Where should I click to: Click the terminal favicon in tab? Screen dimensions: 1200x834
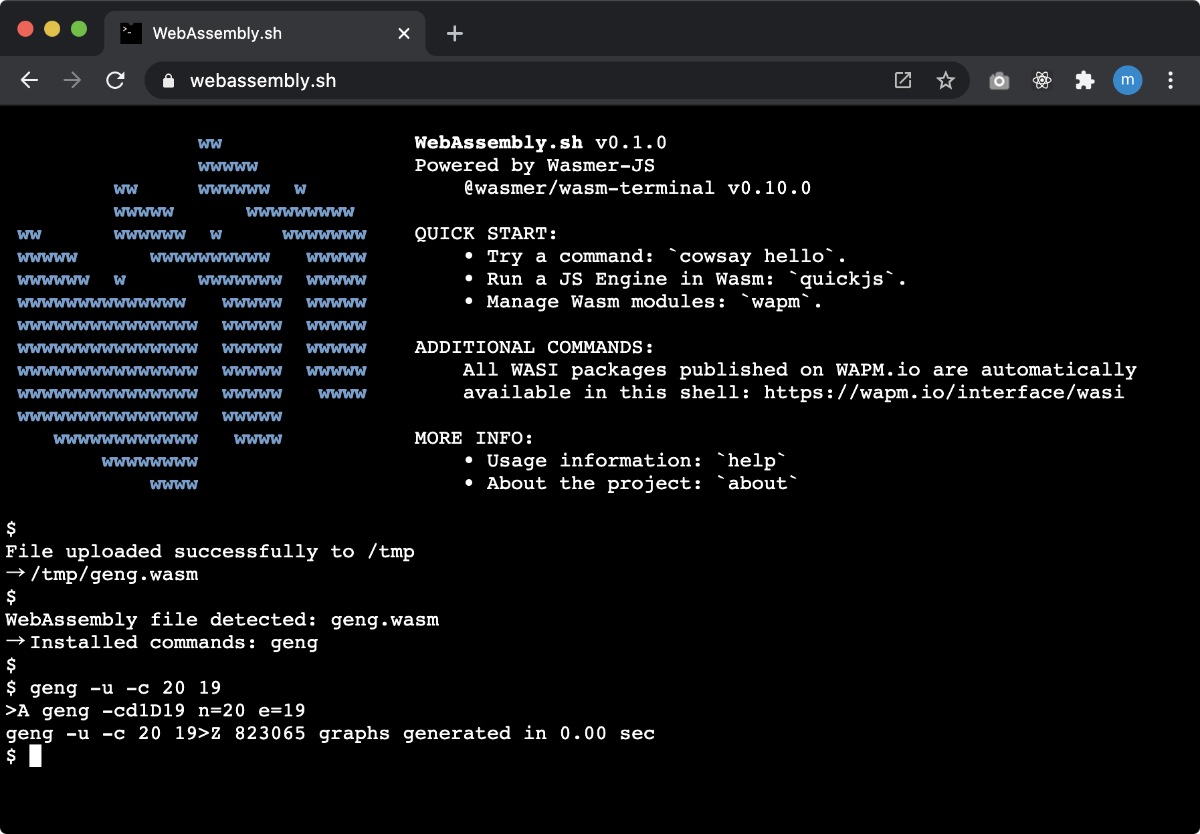coord(129,32)
